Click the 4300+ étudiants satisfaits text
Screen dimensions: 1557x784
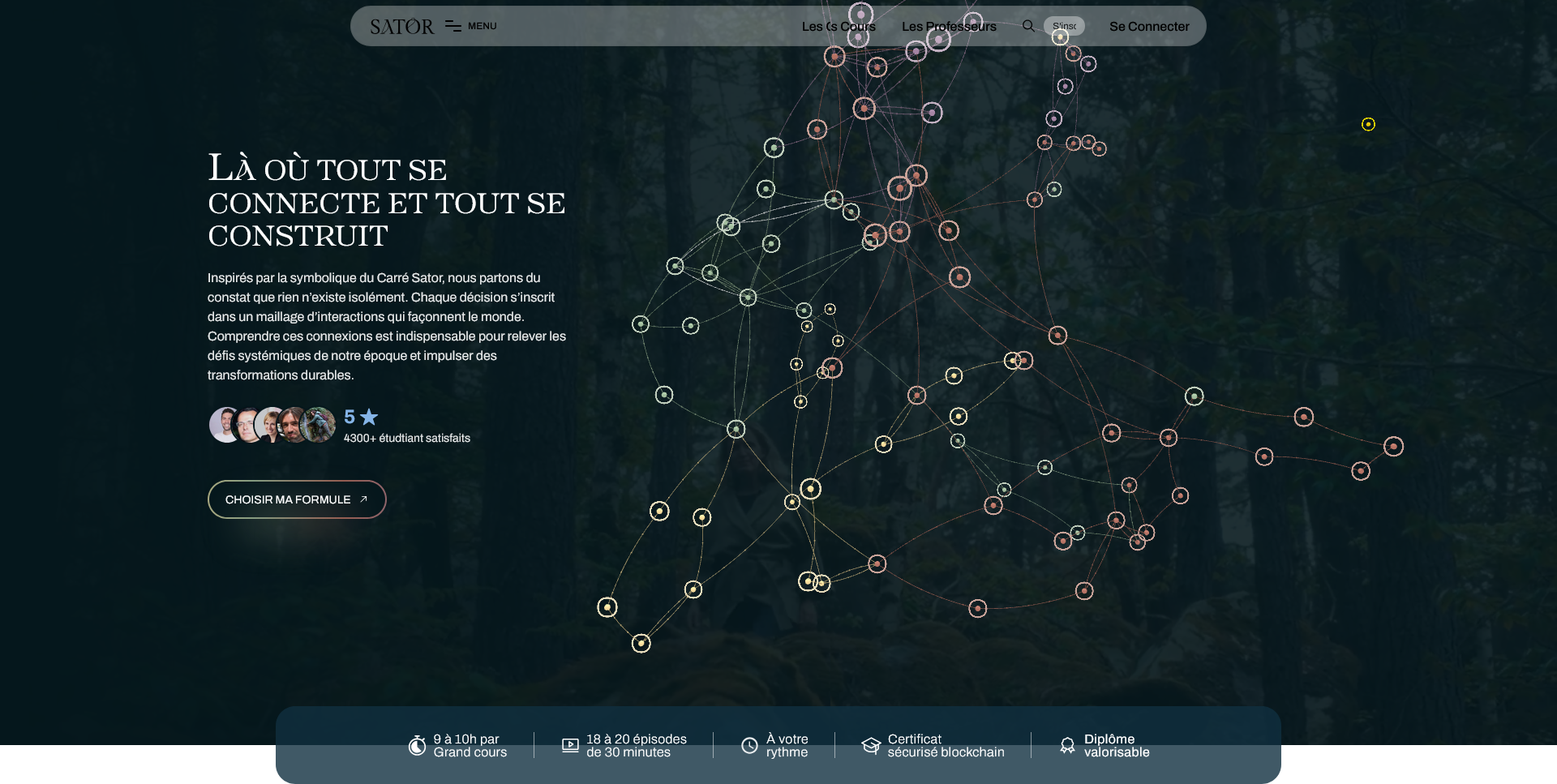pyautogui.click(x=406, y=439)
